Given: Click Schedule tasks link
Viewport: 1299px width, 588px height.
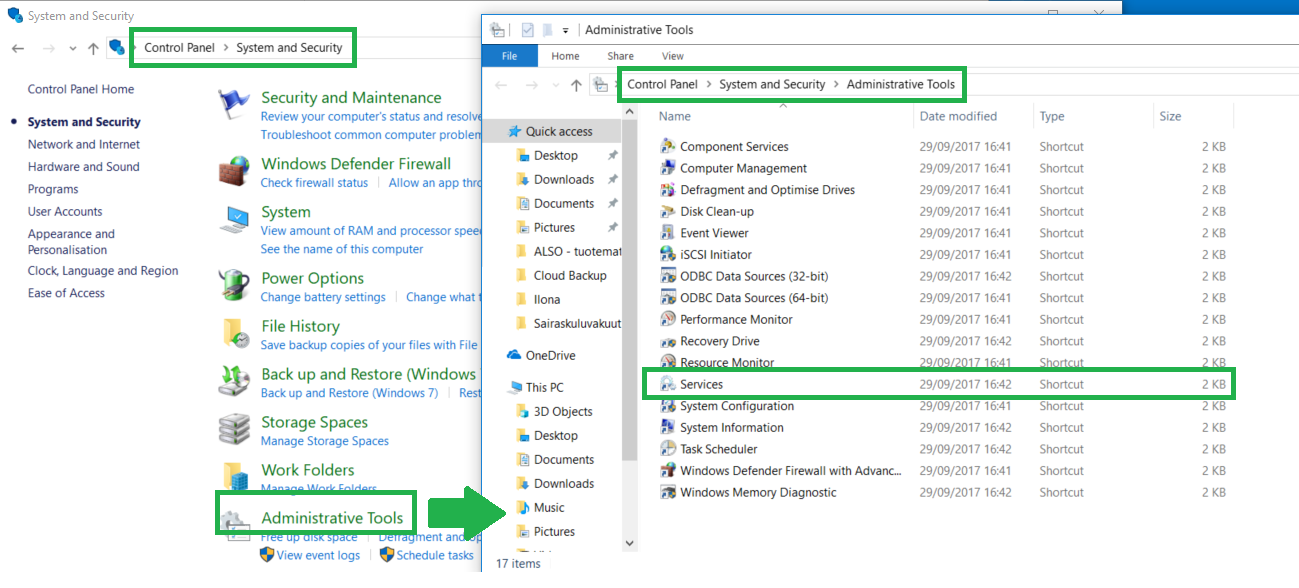Looking at the screenshot, I should (x=435, y=555).
